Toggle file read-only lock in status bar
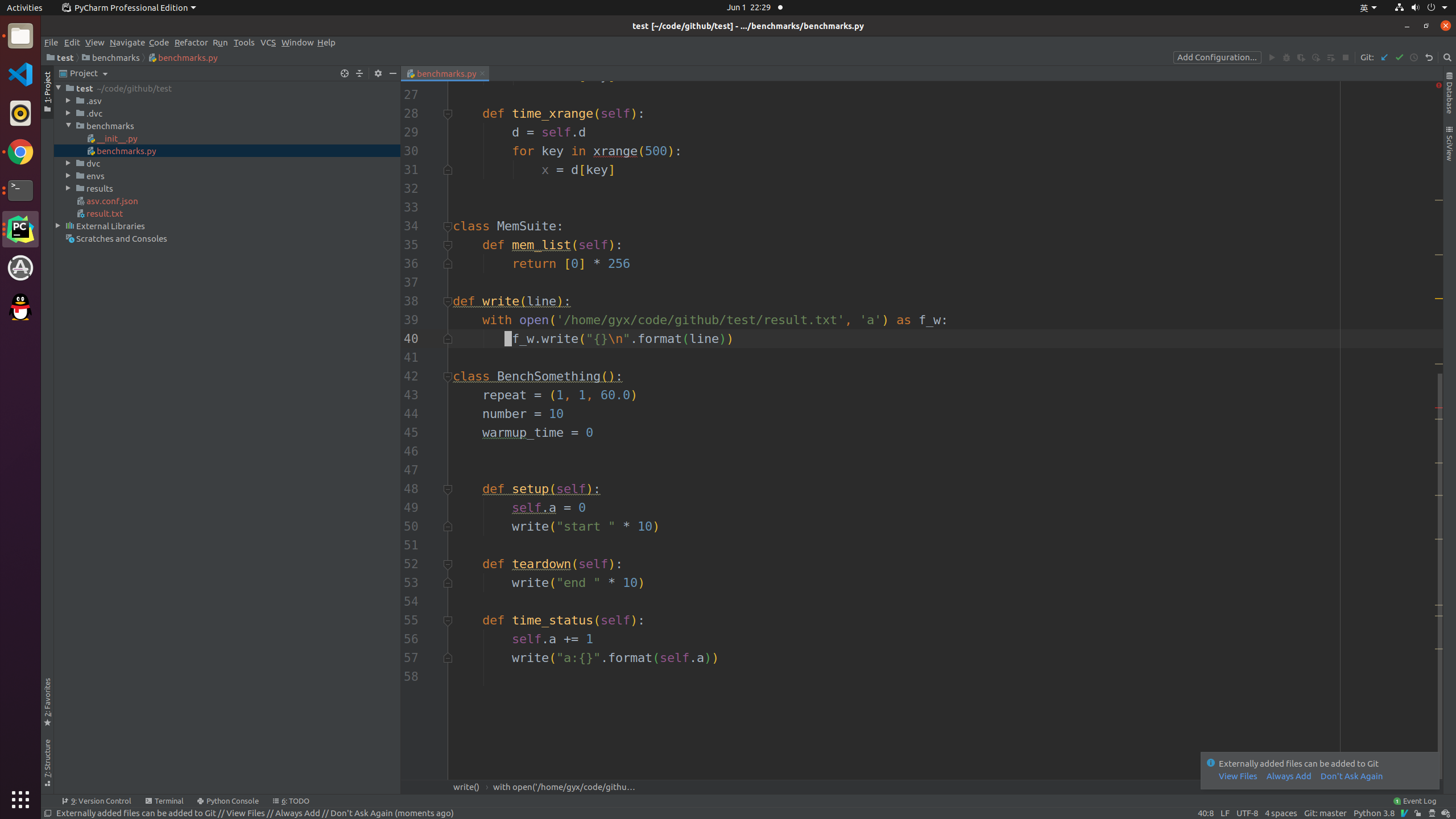 click(x=1418, y=813)
